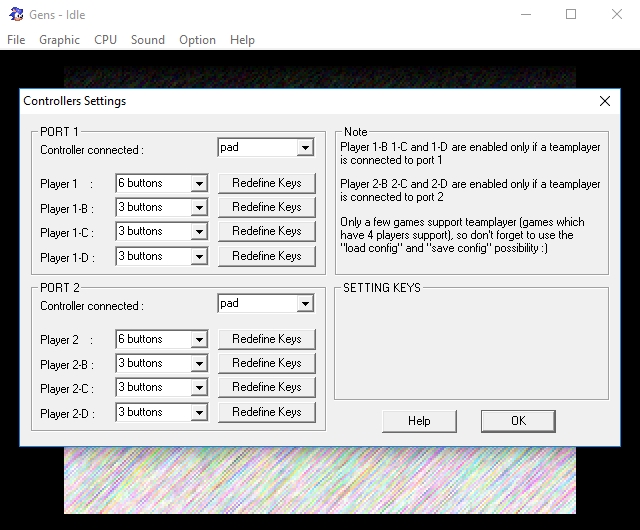Click Port 1 'Controller connected :' label
640x530 pixels.
click(92, 150)
